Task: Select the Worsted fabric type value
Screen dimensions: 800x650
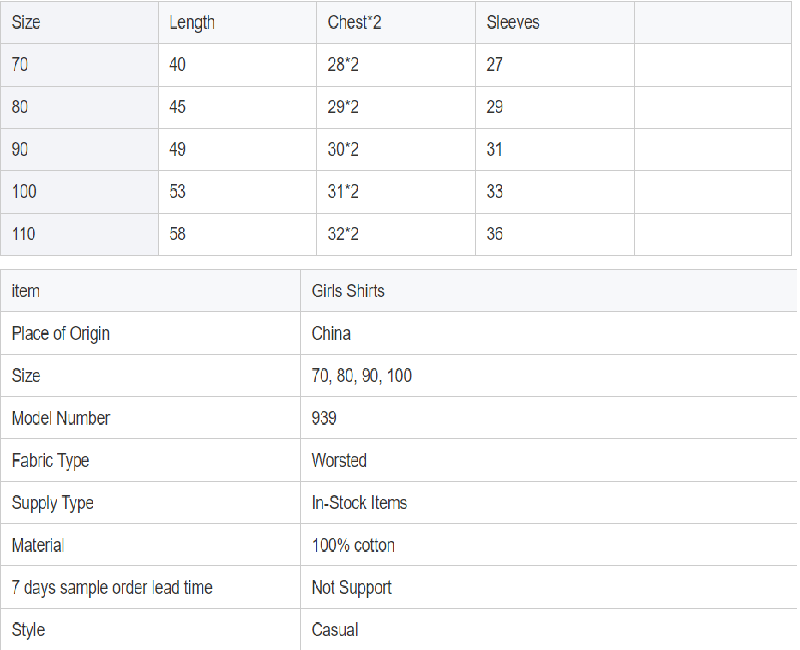Action: [339, 460]
